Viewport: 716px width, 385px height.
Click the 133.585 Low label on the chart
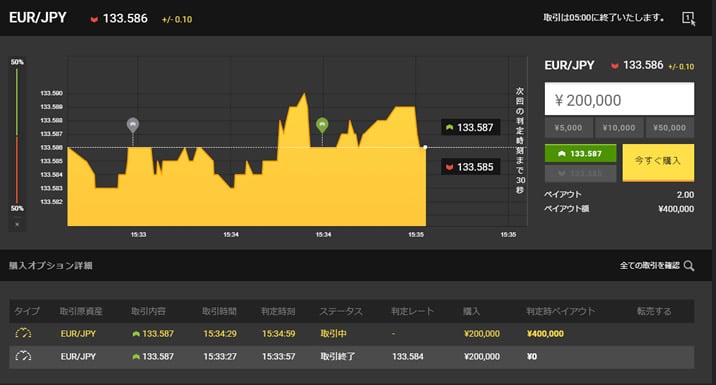point(470,167)
